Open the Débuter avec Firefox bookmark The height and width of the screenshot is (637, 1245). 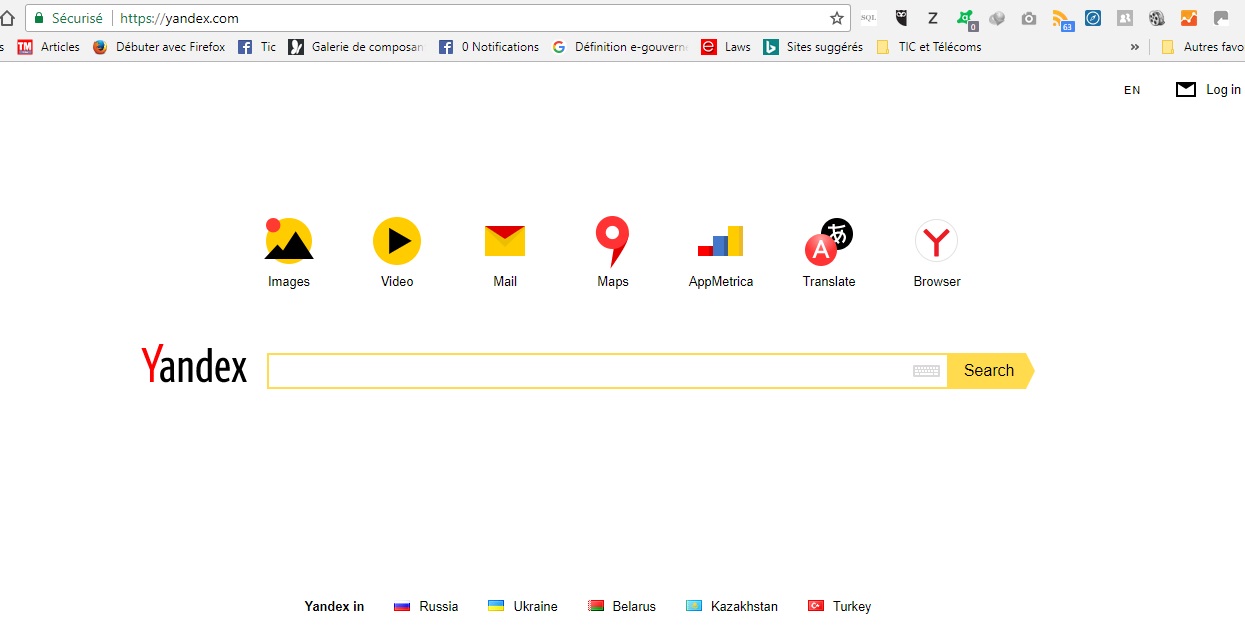[159, 47]
